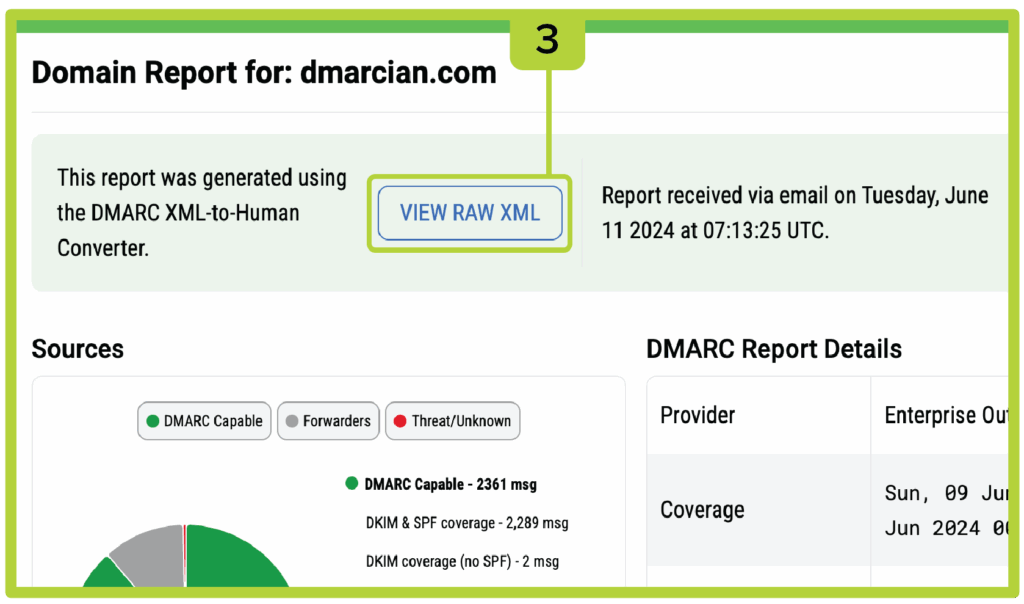
Task: Click the 'Sources' section heading
Action: pyautogui.click(x=78, y=349)
